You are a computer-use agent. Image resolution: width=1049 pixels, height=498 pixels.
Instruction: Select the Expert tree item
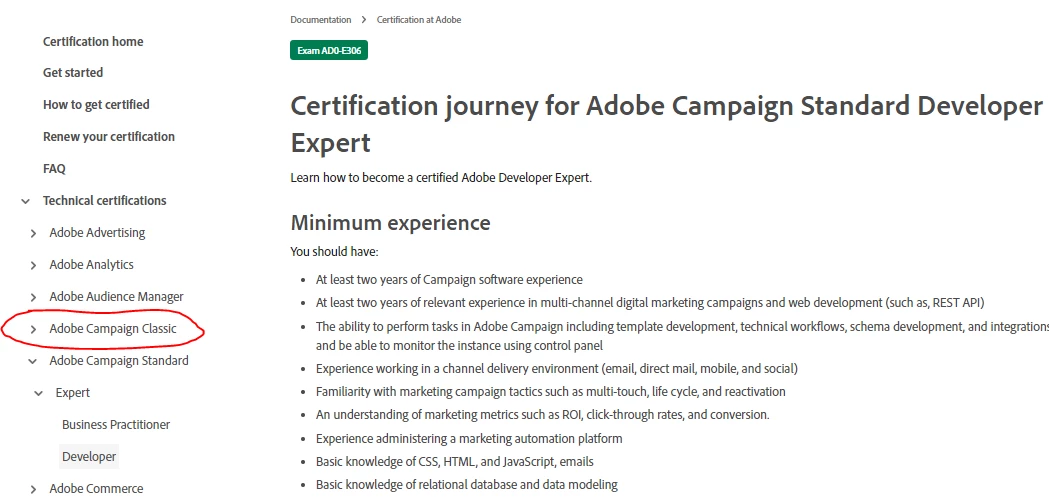tap(73, 393)
